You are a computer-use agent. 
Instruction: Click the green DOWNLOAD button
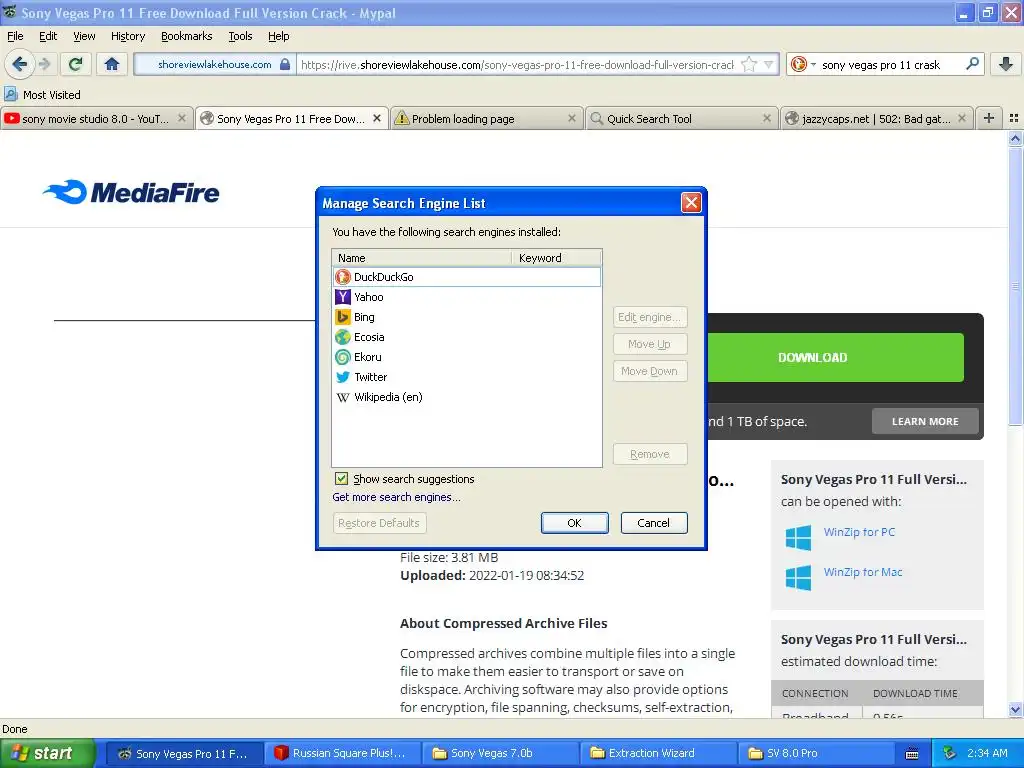836,357
